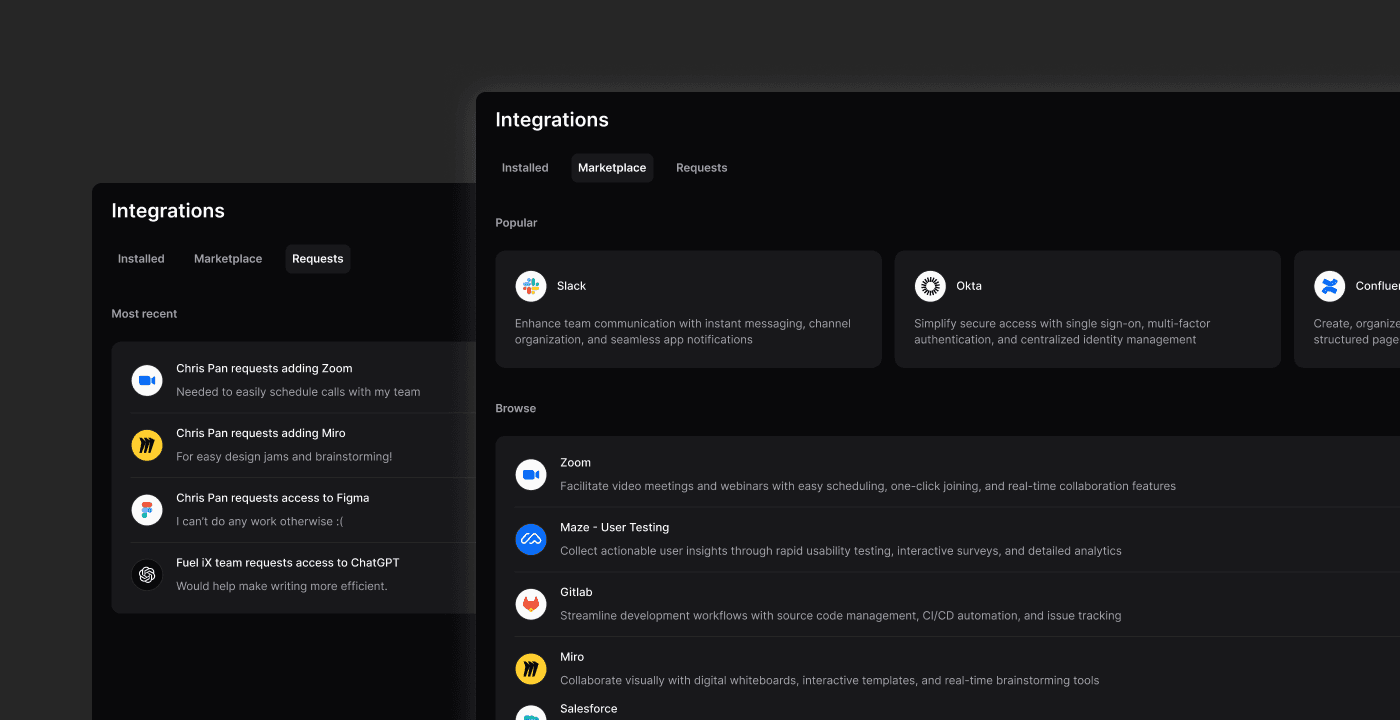
Task: Click Maze description about usability testing
Action: (x=841, y=551)
